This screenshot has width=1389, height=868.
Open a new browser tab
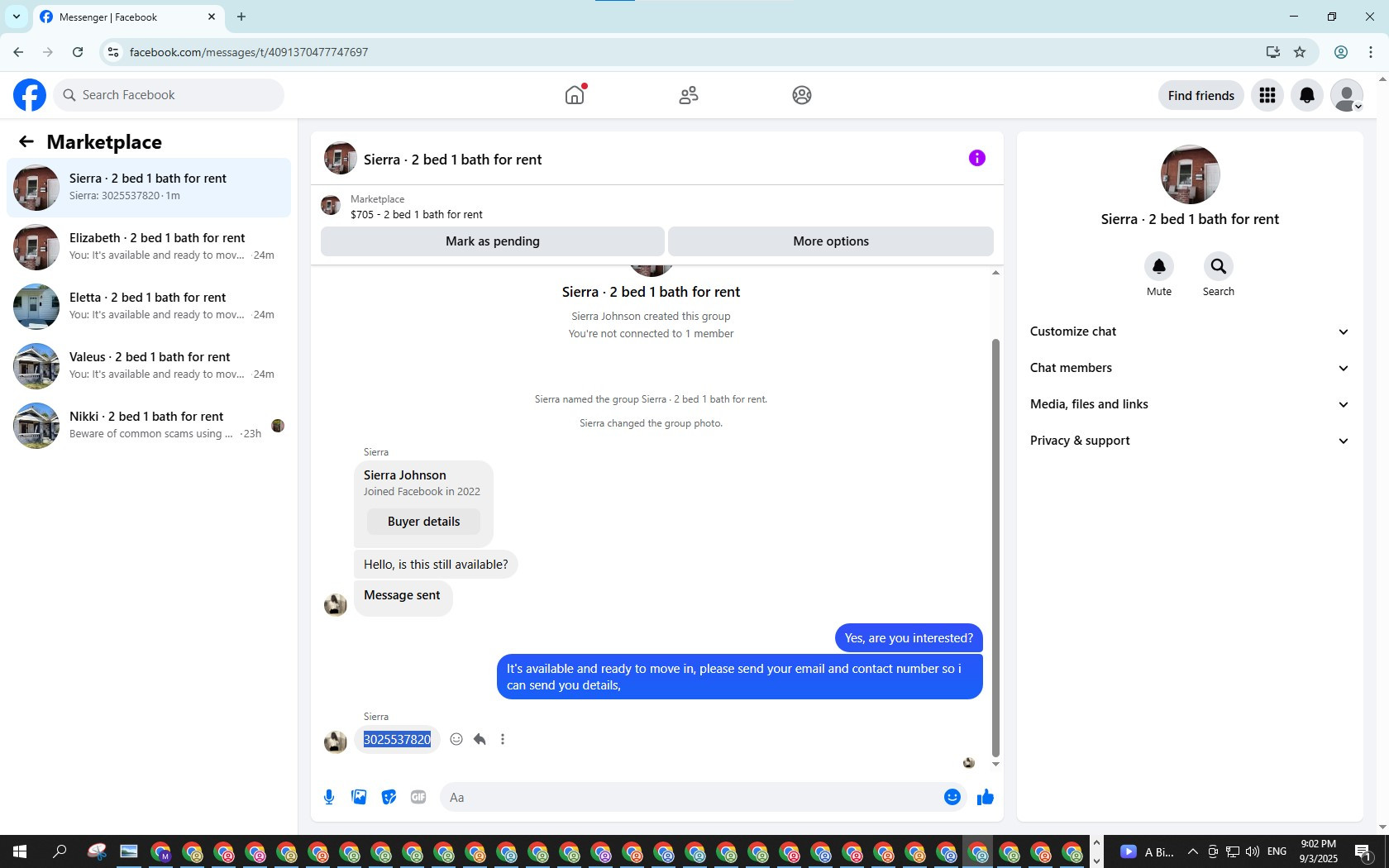point(241,17)
